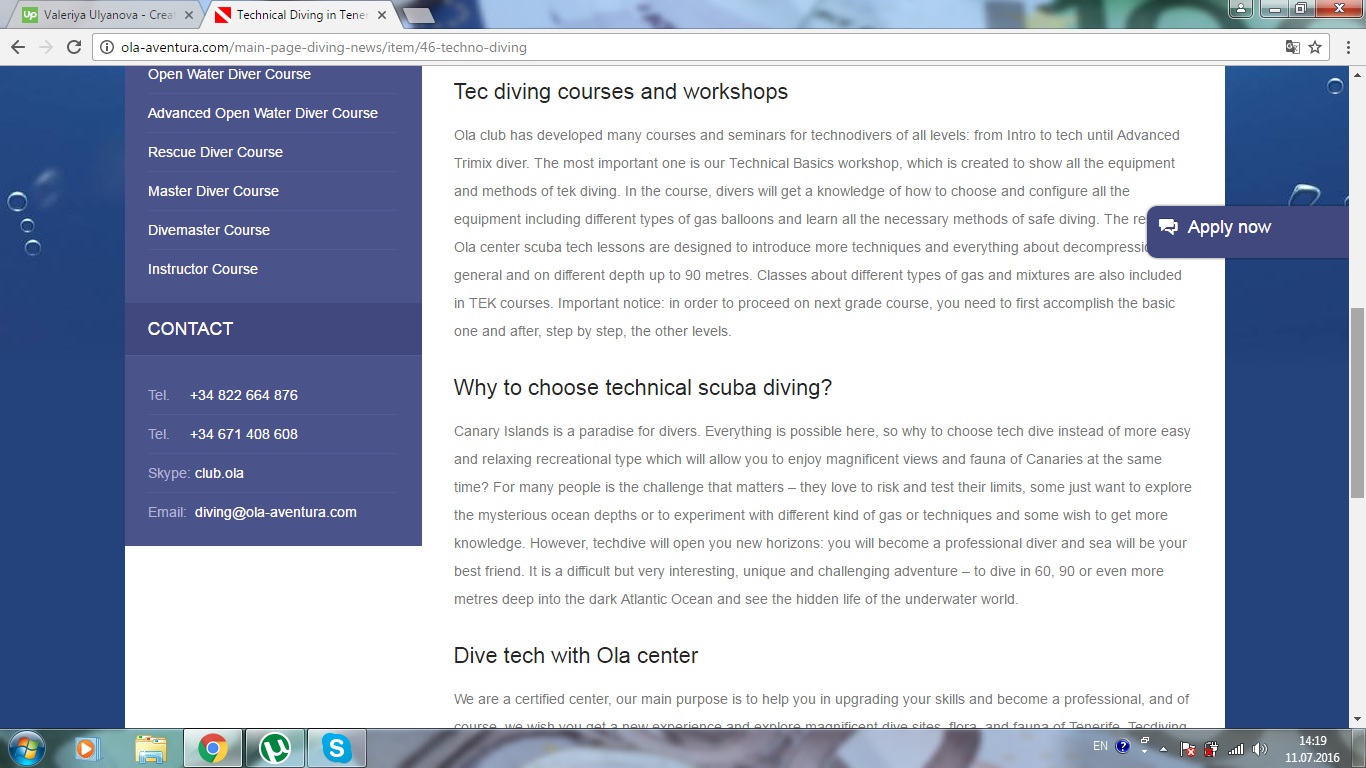
Task: Click the phone number +34 822 664 876
Action: pos(244,395)
